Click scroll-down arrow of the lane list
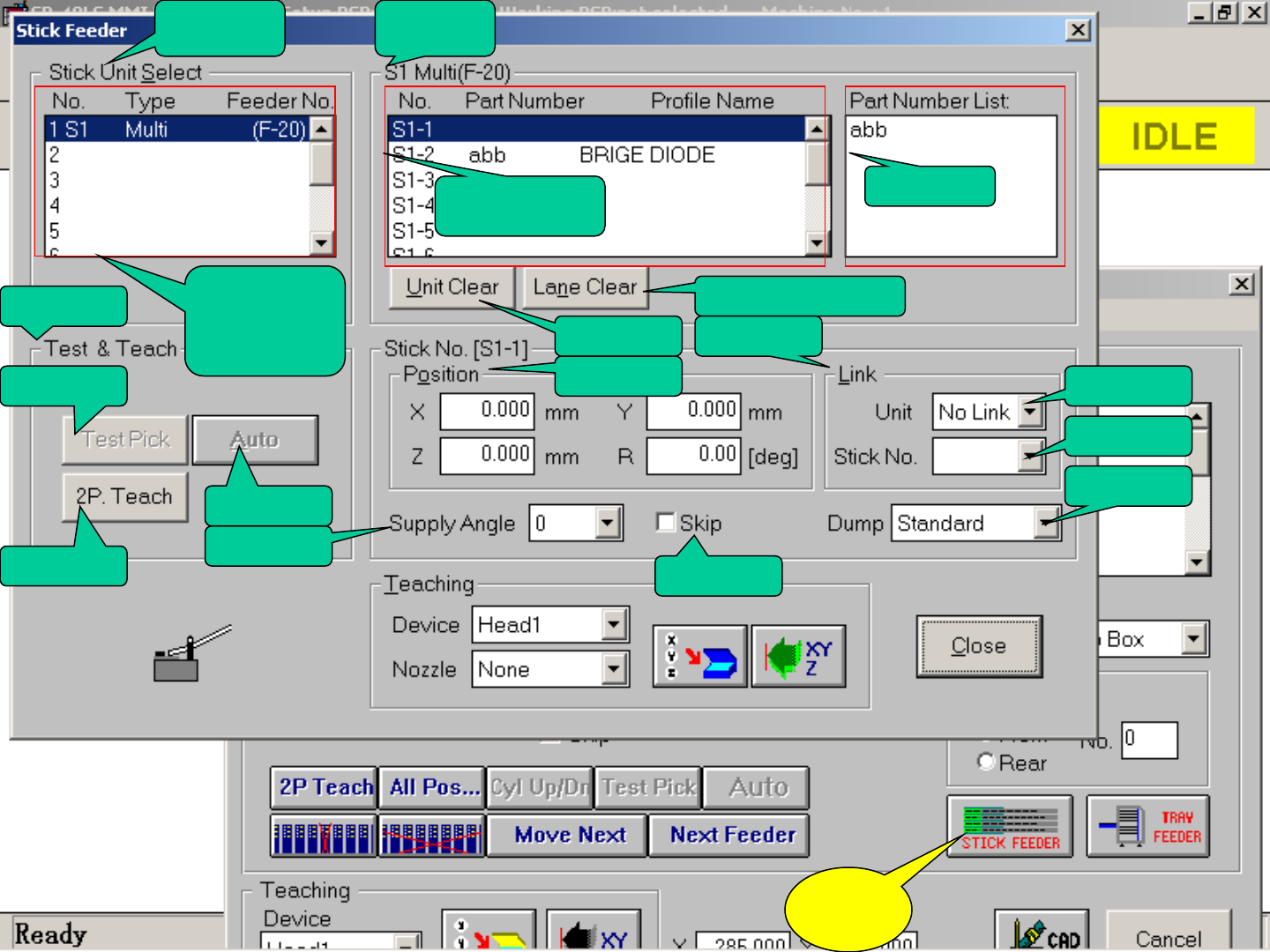 pos(817,242)
